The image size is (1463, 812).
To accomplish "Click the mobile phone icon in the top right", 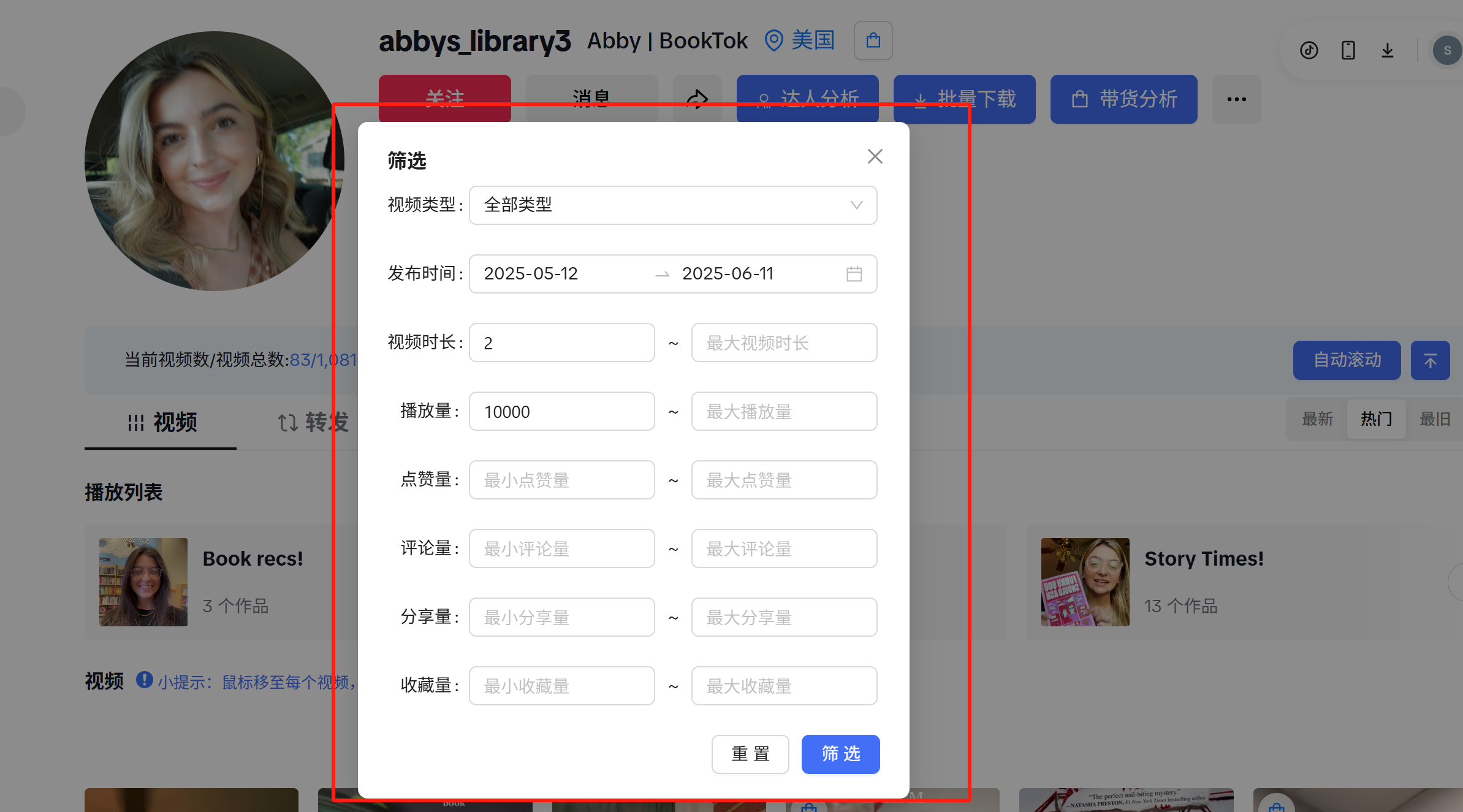I will pos(1348,50).
